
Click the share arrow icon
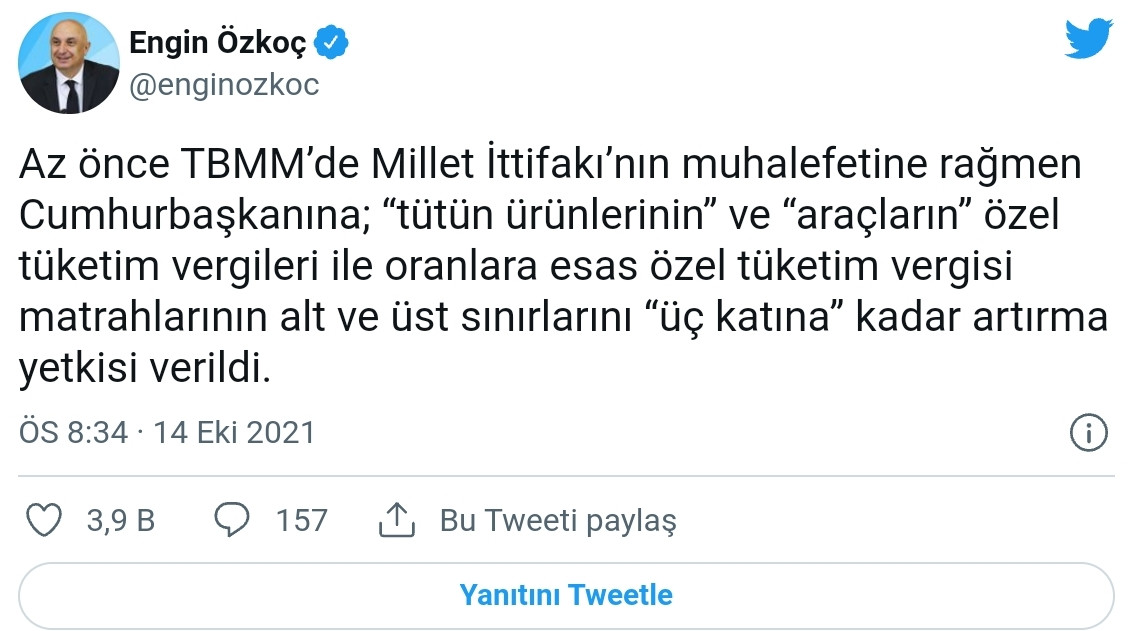[x=397, y=520]
